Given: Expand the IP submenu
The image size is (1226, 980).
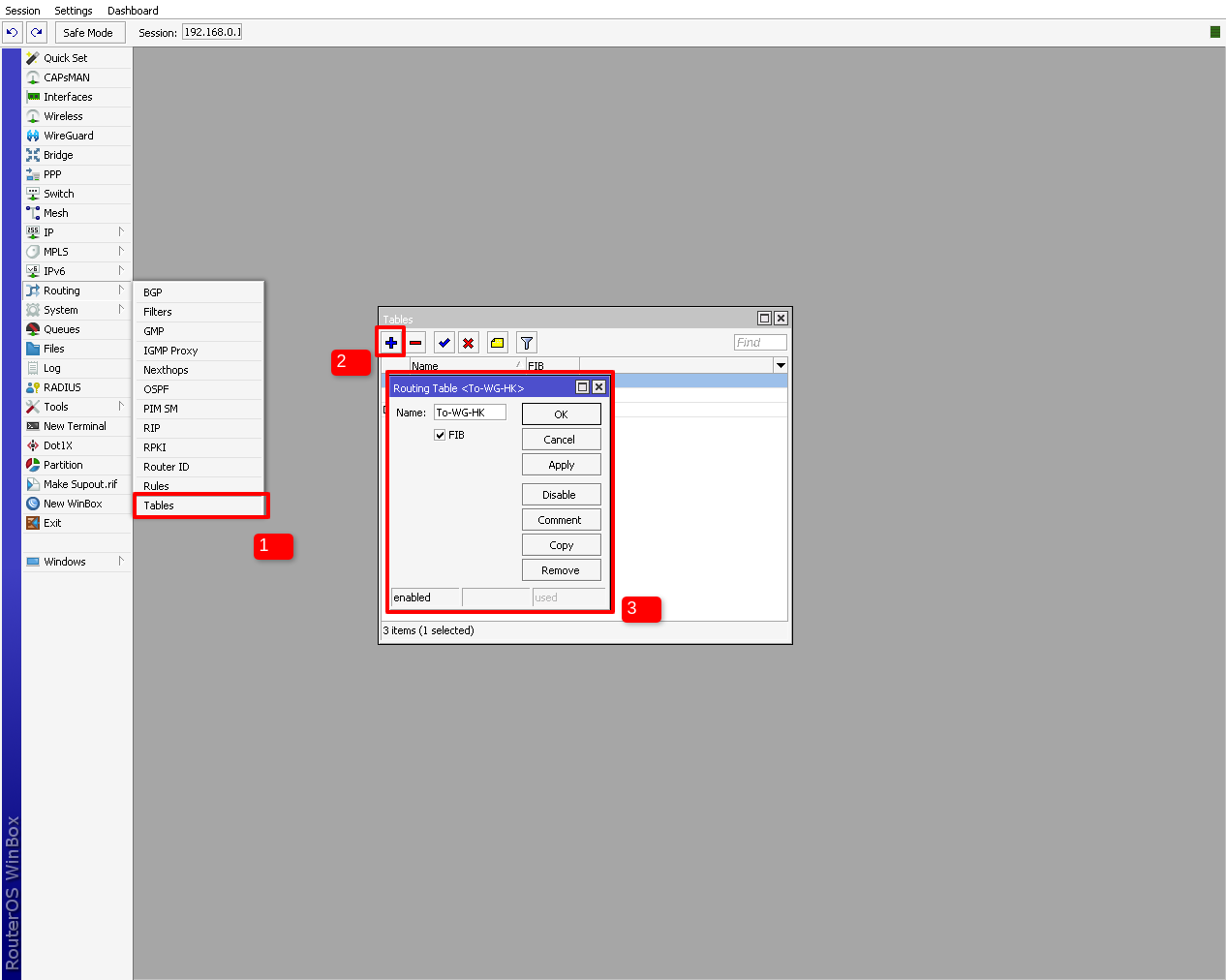Looking at the screenshot, I should [x=76, y=232].
